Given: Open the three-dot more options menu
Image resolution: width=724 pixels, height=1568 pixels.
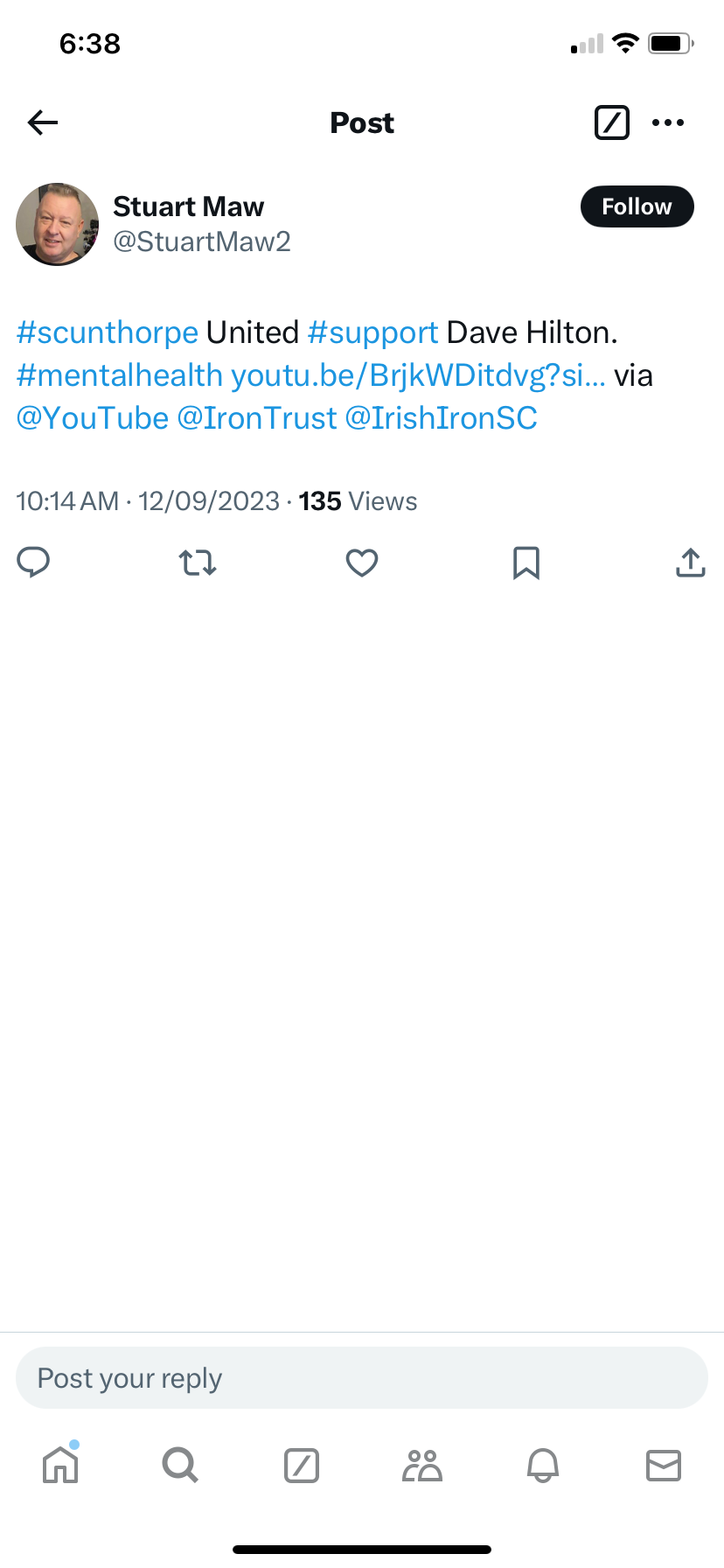Looking at the screenshot, I should click(x=668, y=122).
